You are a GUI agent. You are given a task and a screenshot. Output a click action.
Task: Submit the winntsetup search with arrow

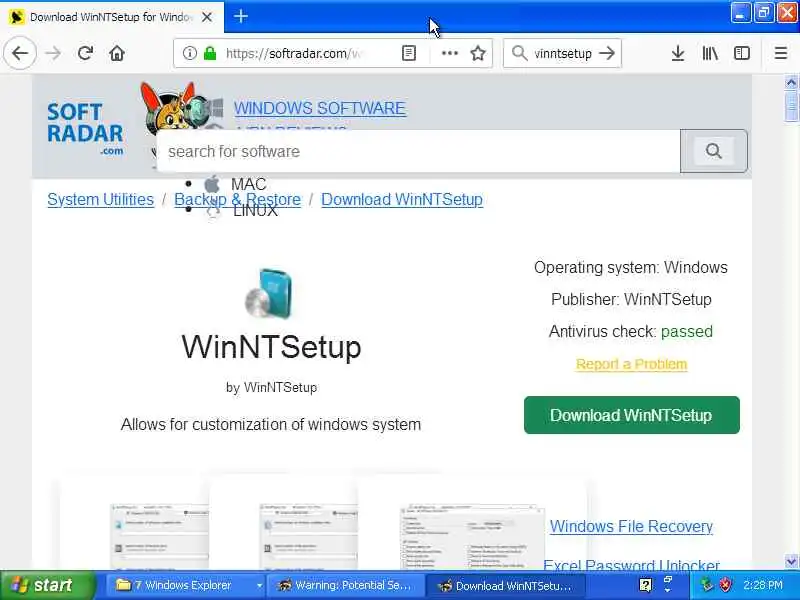[x=607, y=53]
